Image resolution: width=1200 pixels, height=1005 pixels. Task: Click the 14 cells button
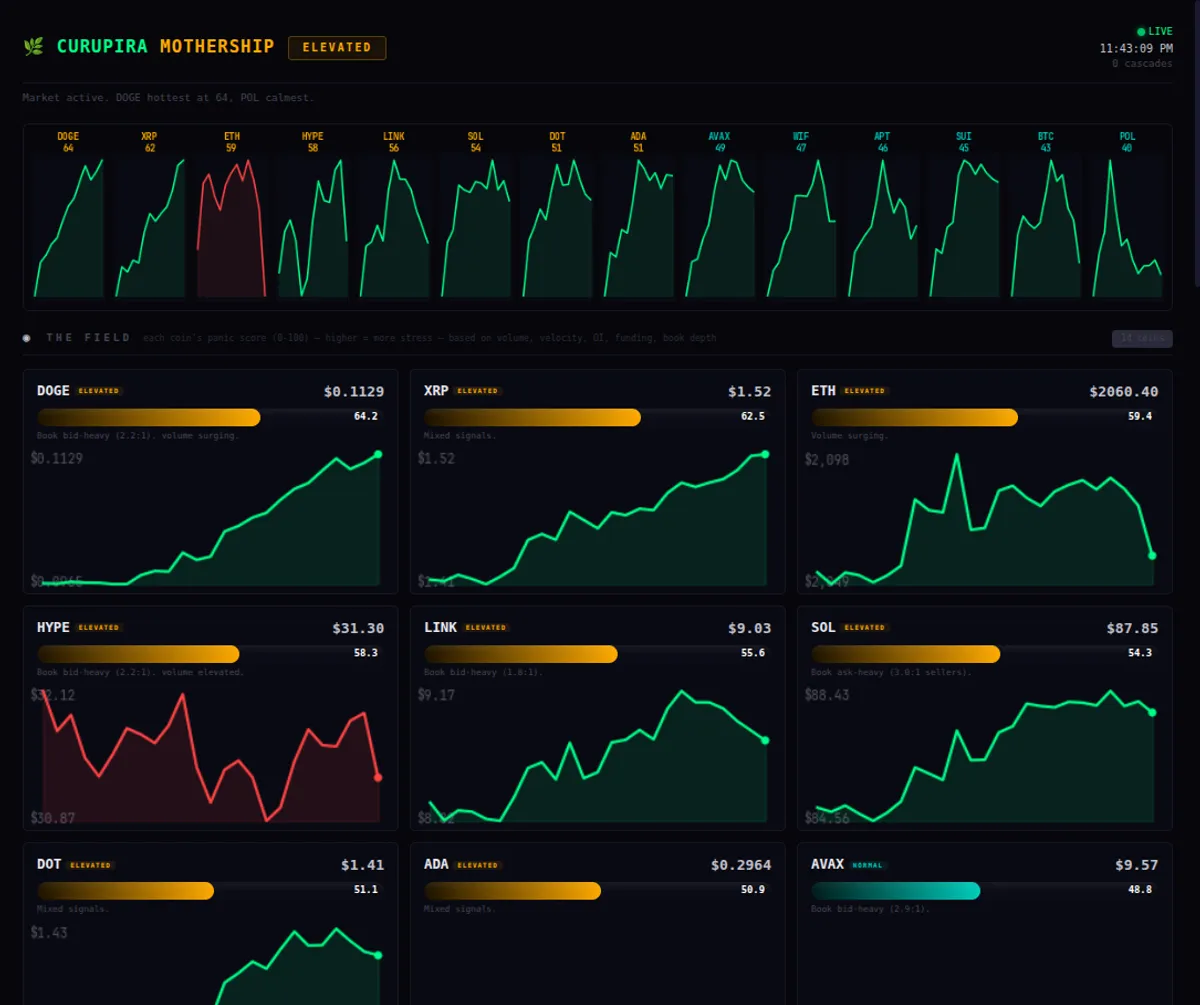tap(1141, 337)
